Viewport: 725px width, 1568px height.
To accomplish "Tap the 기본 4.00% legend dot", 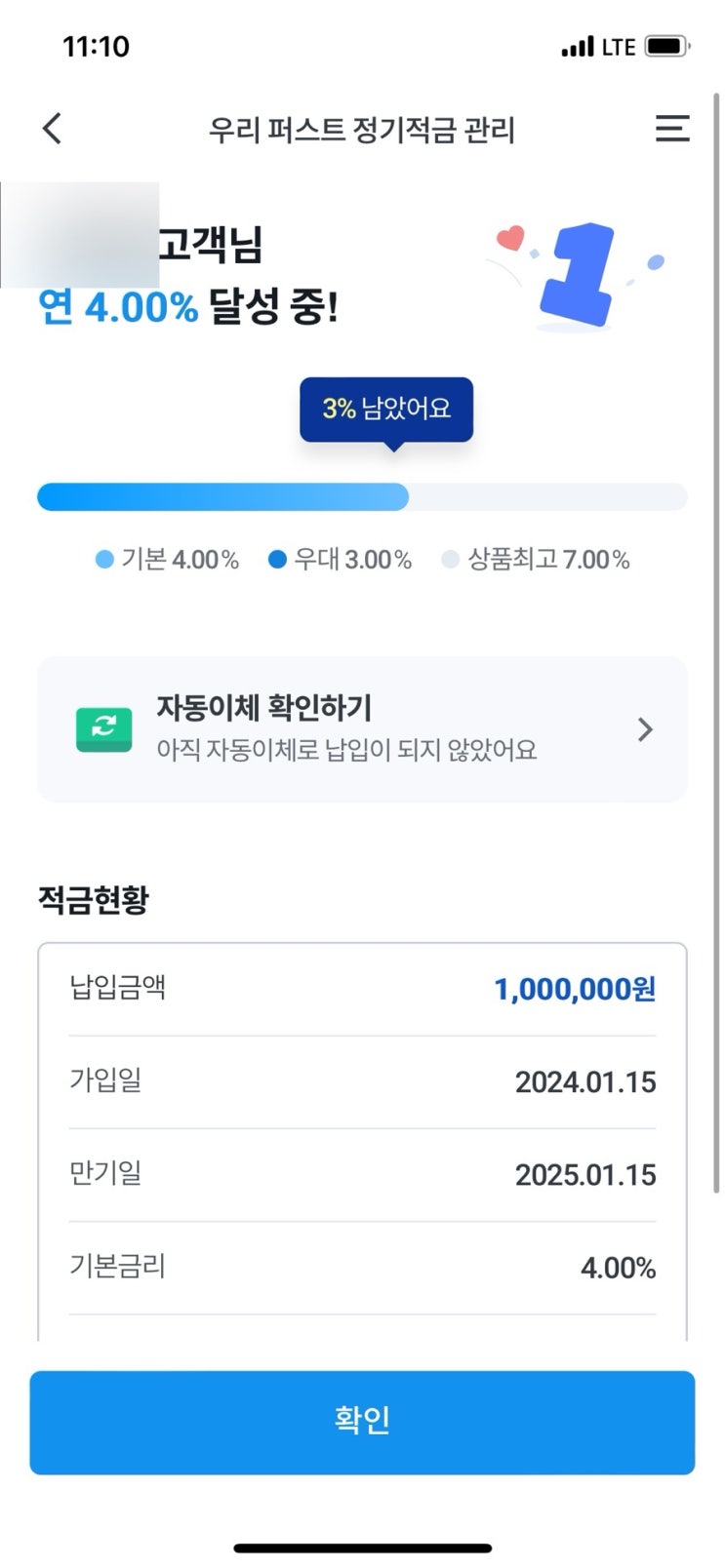I will click(x=104, y=560).
